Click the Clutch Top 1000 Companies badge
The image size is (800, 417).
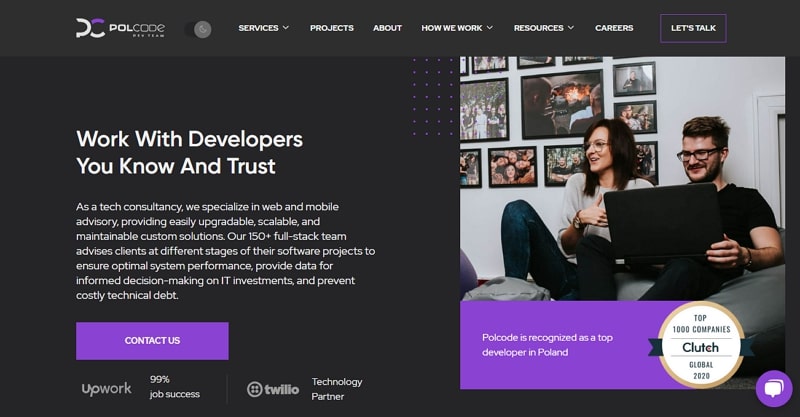[x=701, y=347]
